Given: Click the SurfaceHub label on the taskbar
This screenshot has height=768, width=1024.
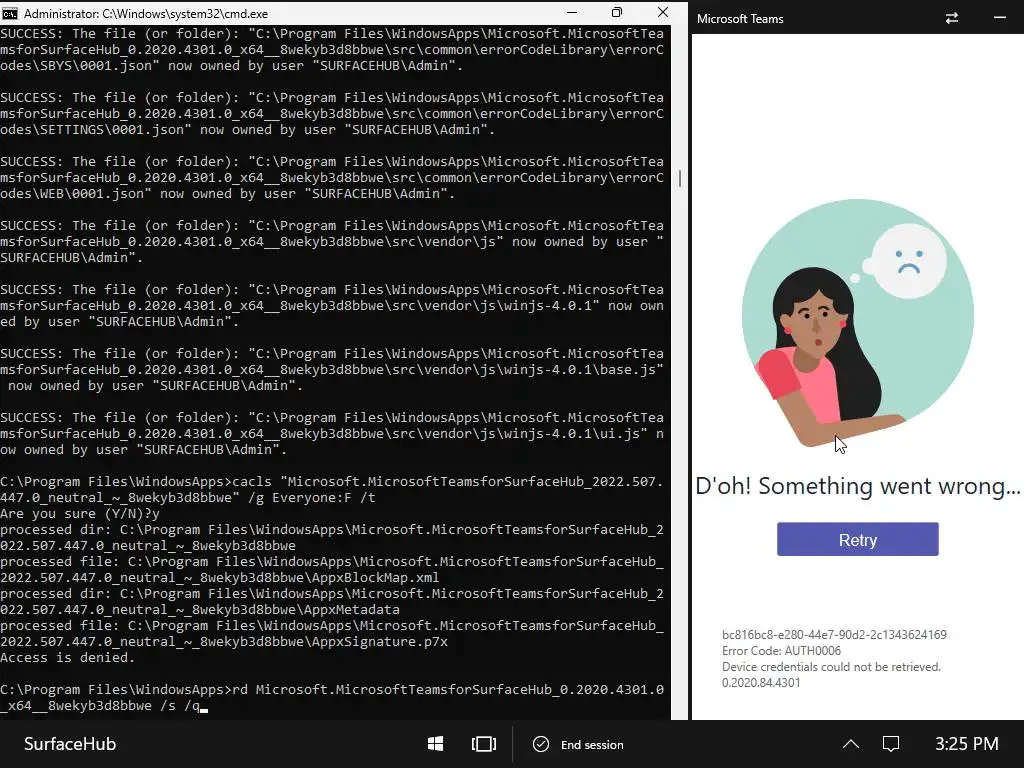Looking at the screenshot, I should pos(70,744).
